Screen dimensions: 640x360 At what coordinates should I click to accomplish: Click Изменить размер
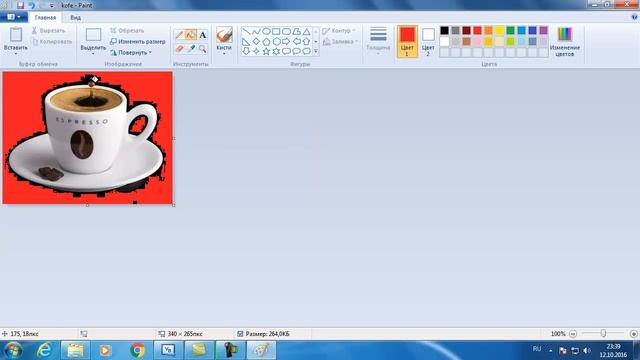point(138,42)
